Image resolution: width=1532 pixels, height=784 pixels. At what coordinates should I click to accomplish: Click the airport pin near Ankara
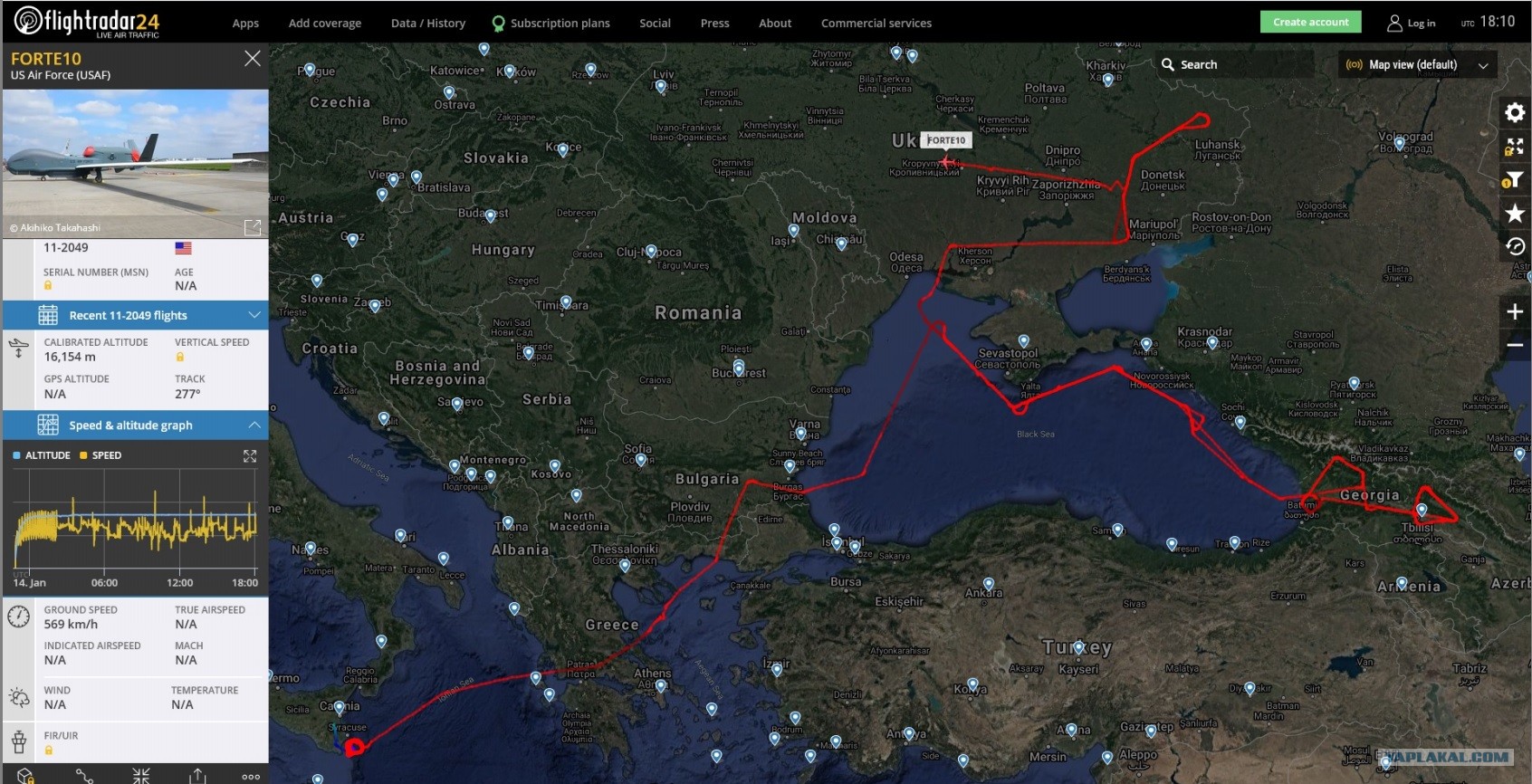pyautogui.click(x=989, y=584)
